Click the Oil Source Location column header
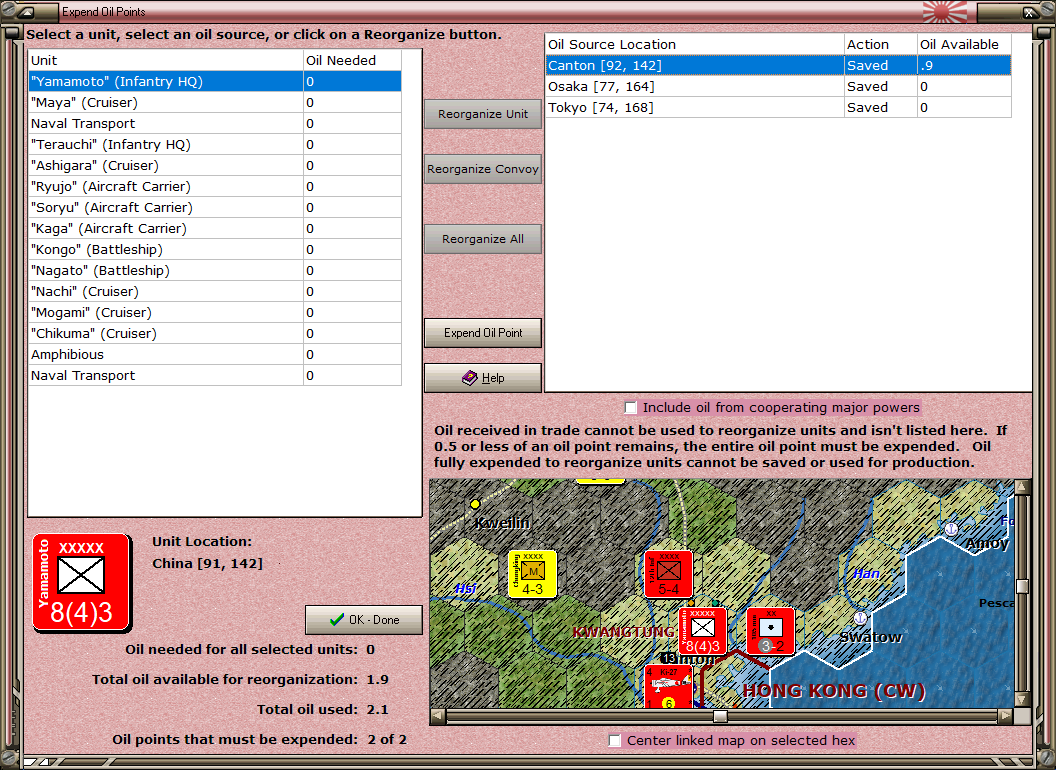The height and width of the screenshot is (770, 1056). point(694,44)
